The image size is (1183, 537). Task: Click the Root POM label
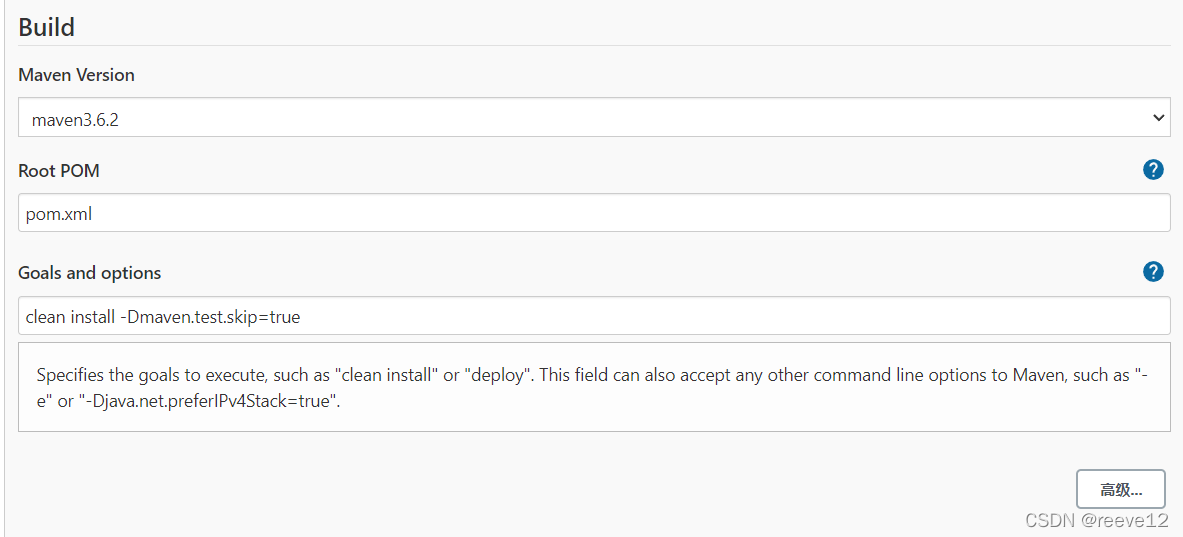tap(59, 171)
